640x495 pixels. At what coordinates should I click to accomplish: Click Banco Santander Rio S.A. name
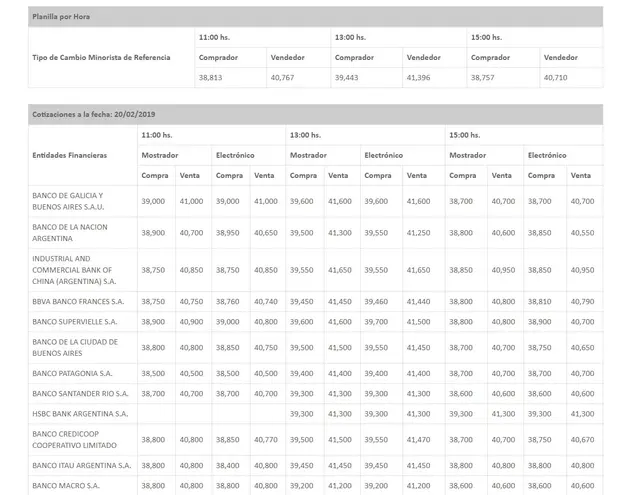click(x=80, y=393)
